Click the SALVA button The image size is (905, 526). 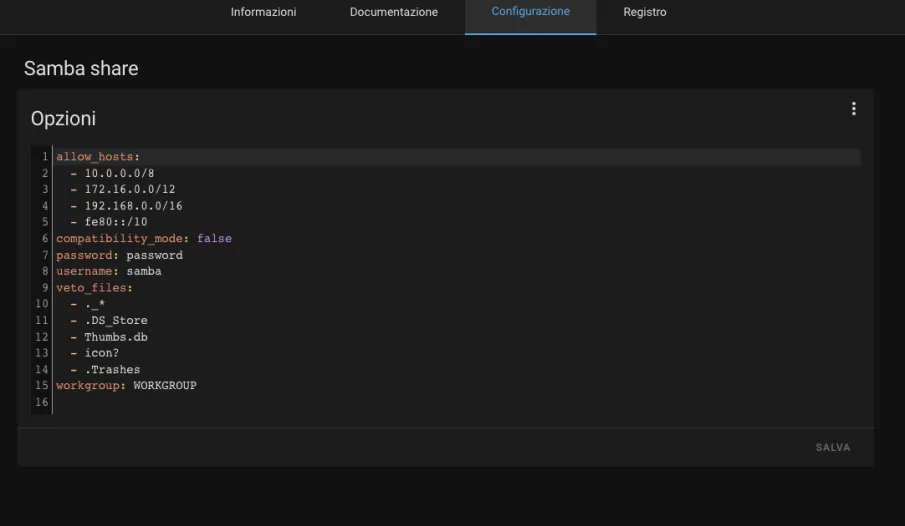(833, 447)
